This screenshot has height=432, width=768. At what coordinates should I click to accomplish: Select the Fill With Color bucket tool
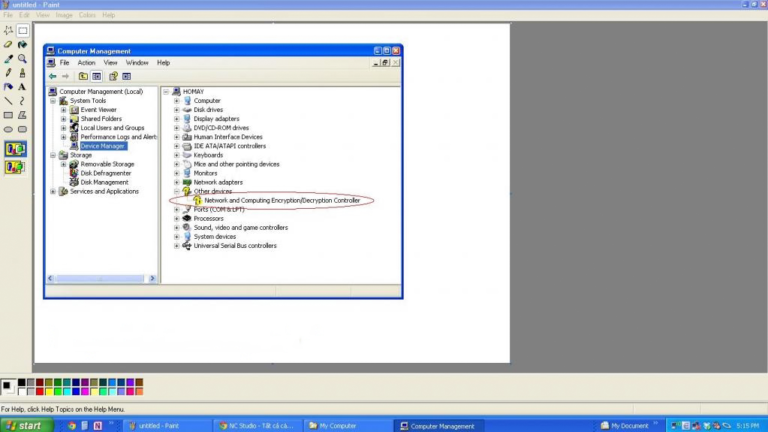(22, 44)
